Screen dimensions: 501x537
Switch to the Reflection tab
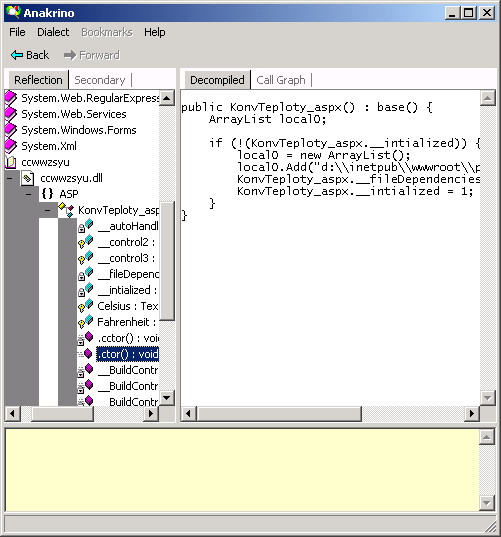point(38,80)
